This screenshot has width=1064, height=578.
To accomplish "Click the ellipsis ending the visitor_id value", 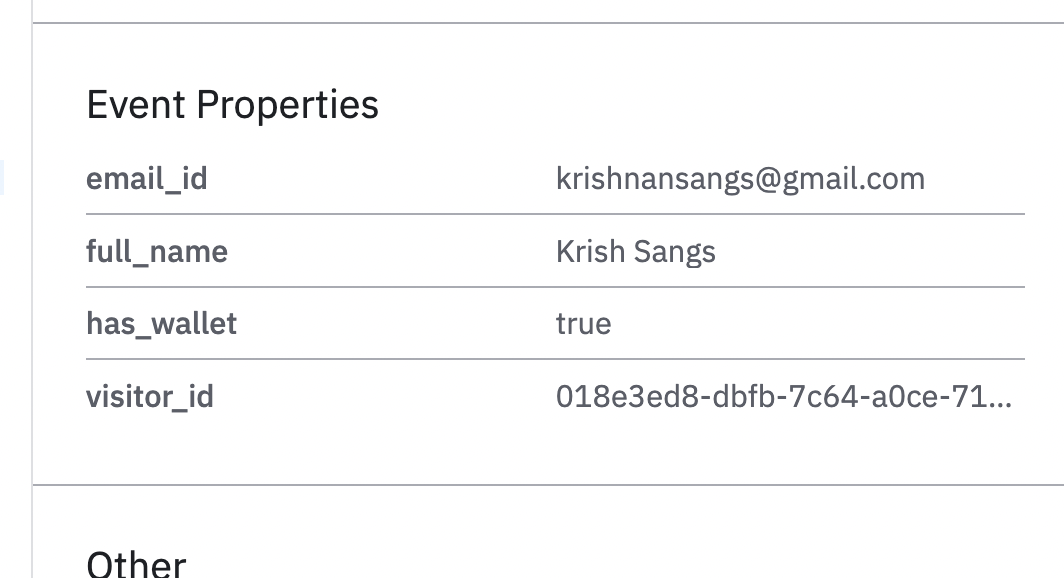I will (x=1001, y=400).
